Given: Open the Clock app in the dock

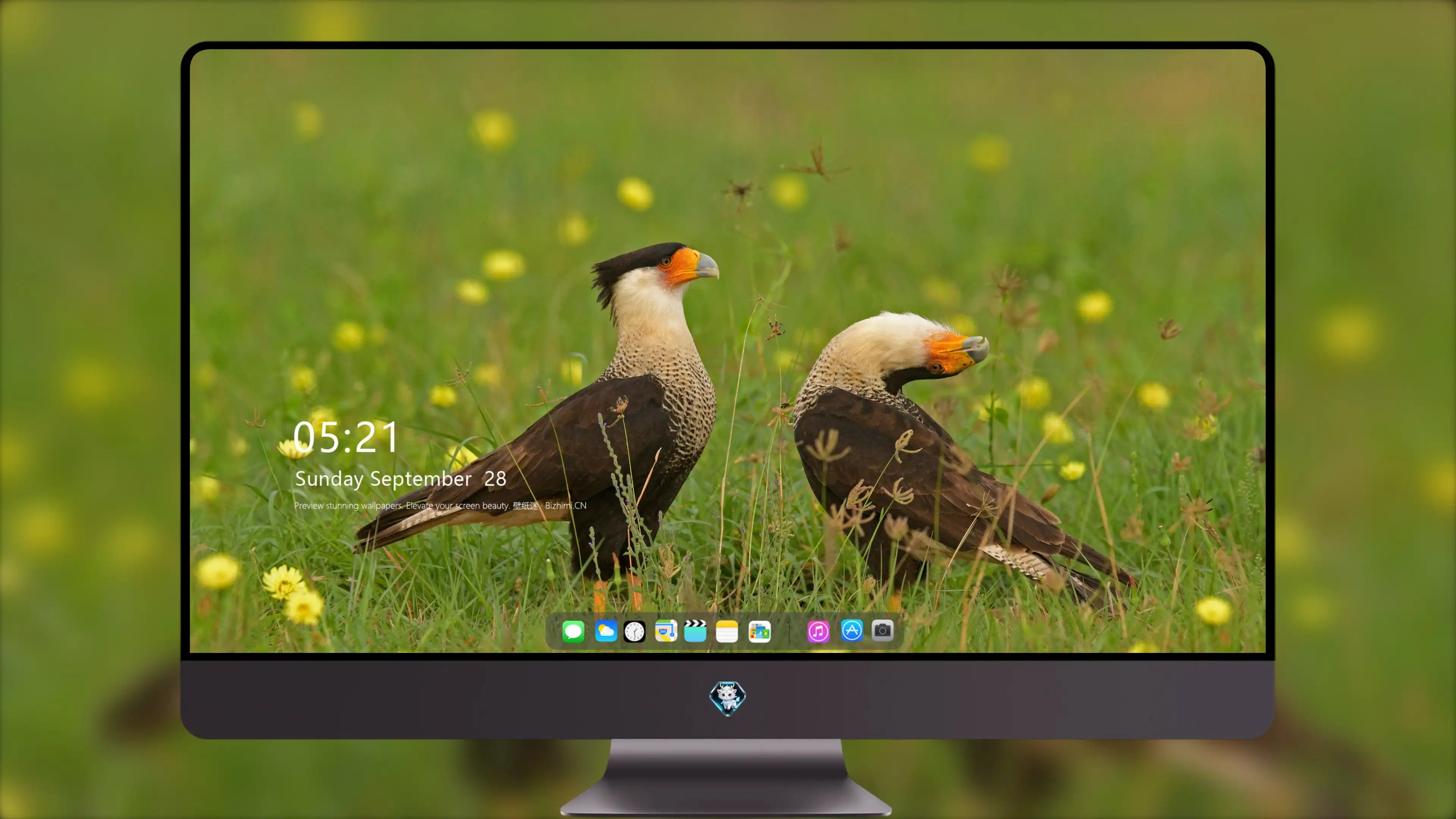Looking at the screenshot, I should click(634, 631).
